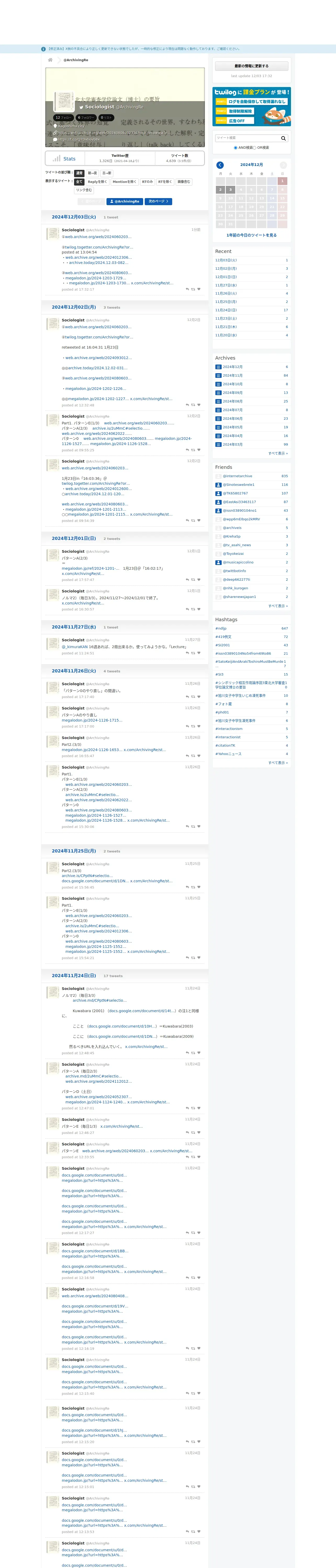Click list icon beside 2024年06月 archive

tap(218, 418)
